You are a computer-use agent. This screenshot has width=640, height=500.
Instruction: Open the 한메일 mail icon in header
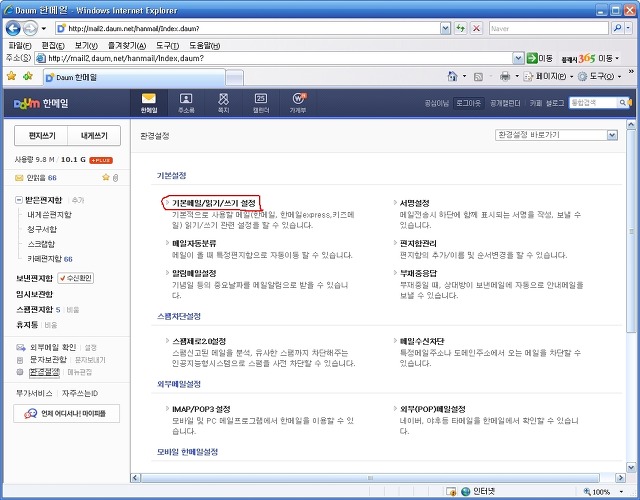click(149, 102)
